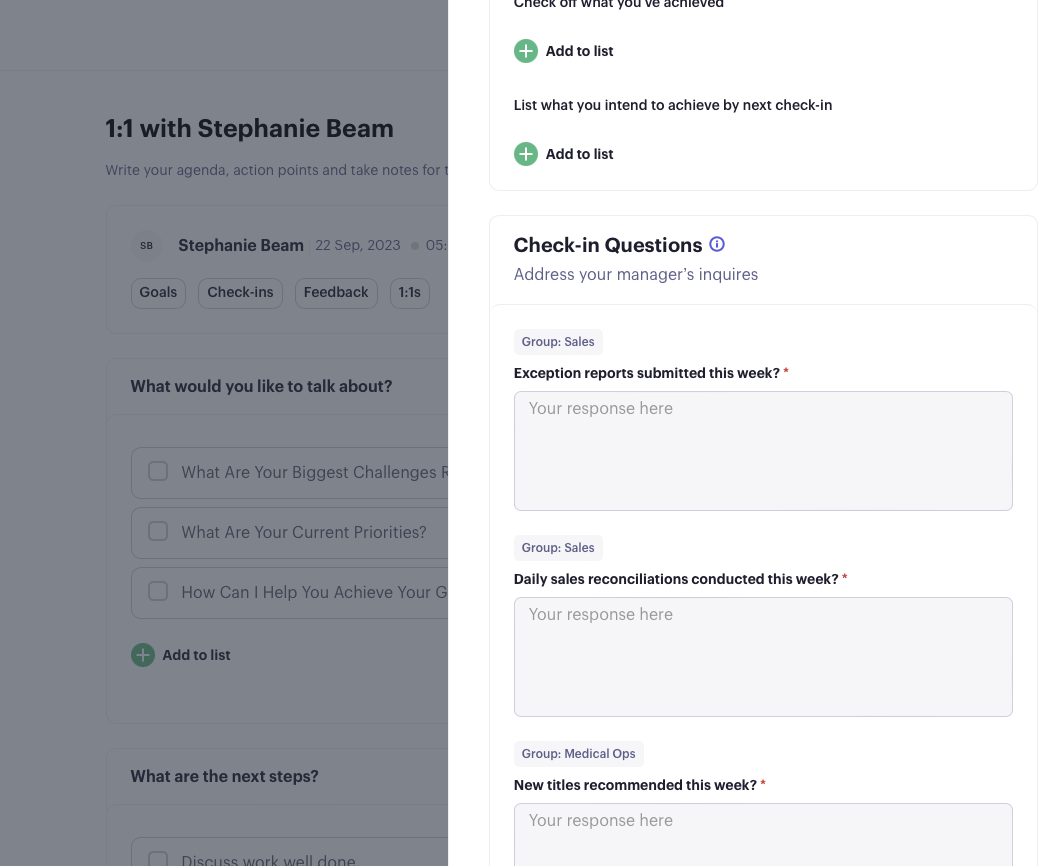Click the 'Check-in Questions' heading
The image size is (1062, 866).
(608, 245)
